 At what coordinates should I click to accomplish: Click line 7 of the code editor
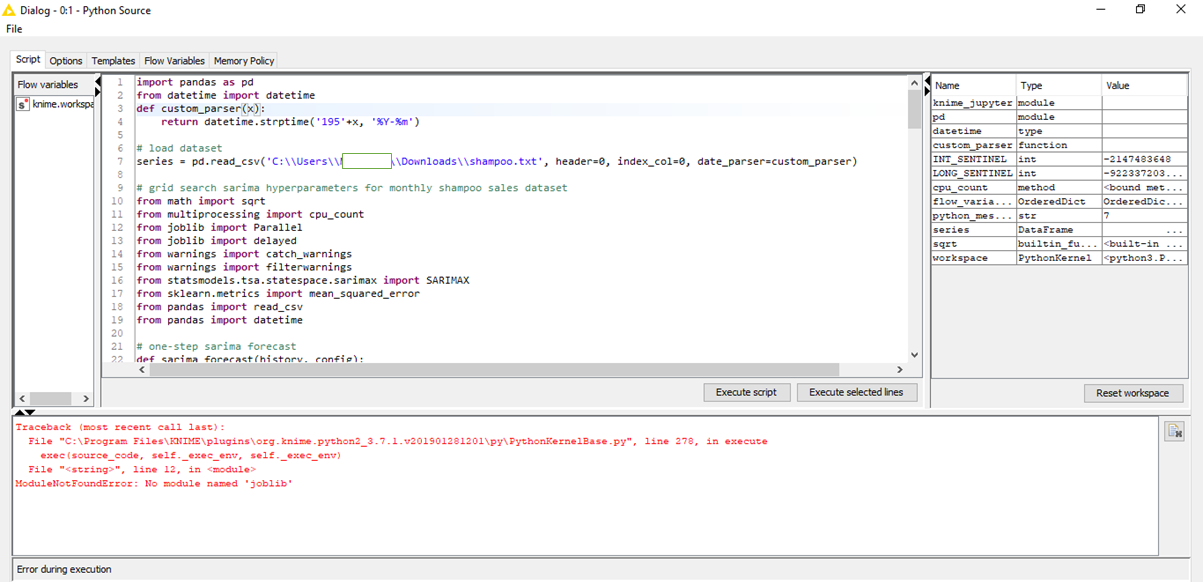[x=500, y=161]
